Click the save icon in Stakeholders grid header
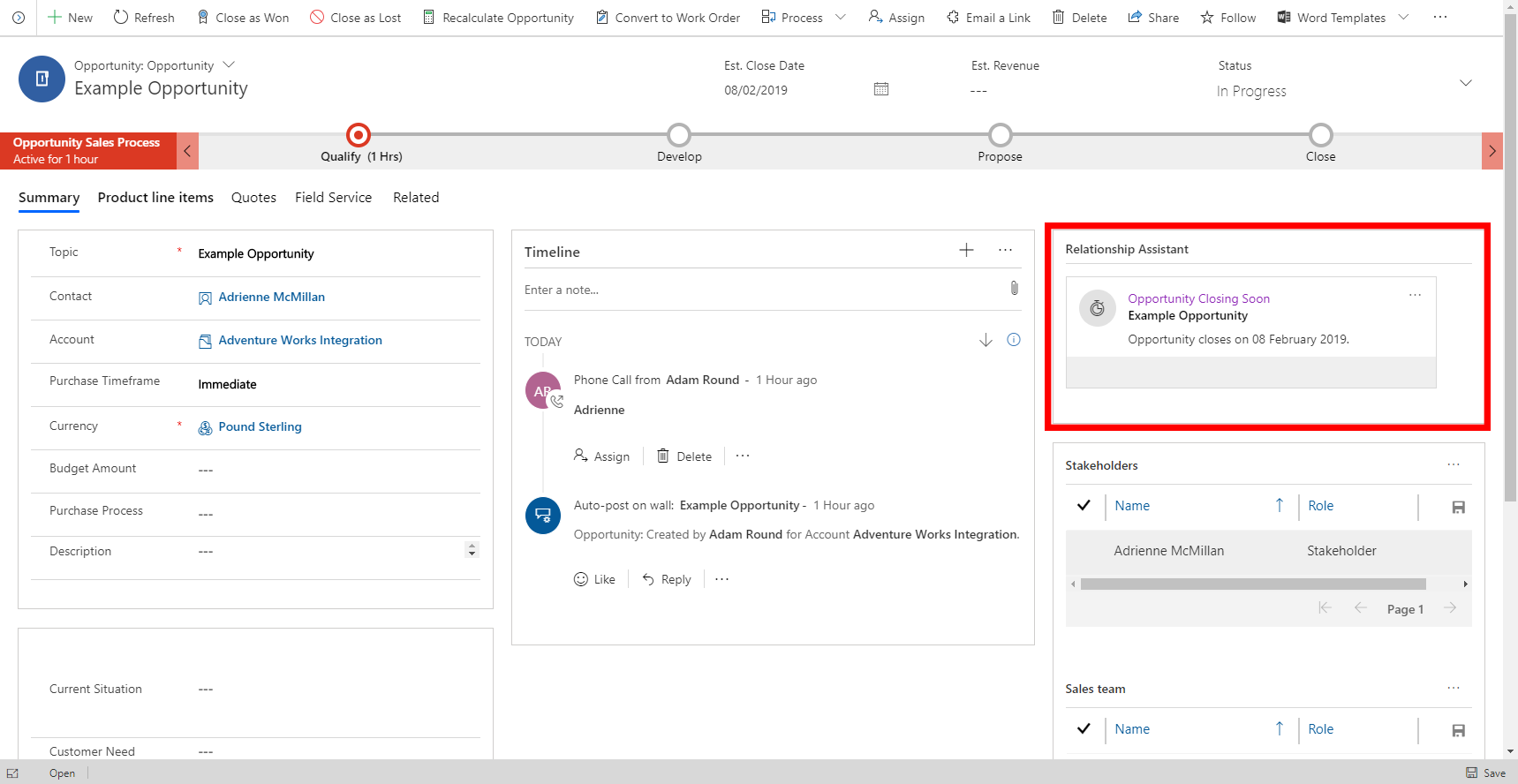This screenshot has width=1518, height=784. pyautogui.click(x=1458, y=507)
